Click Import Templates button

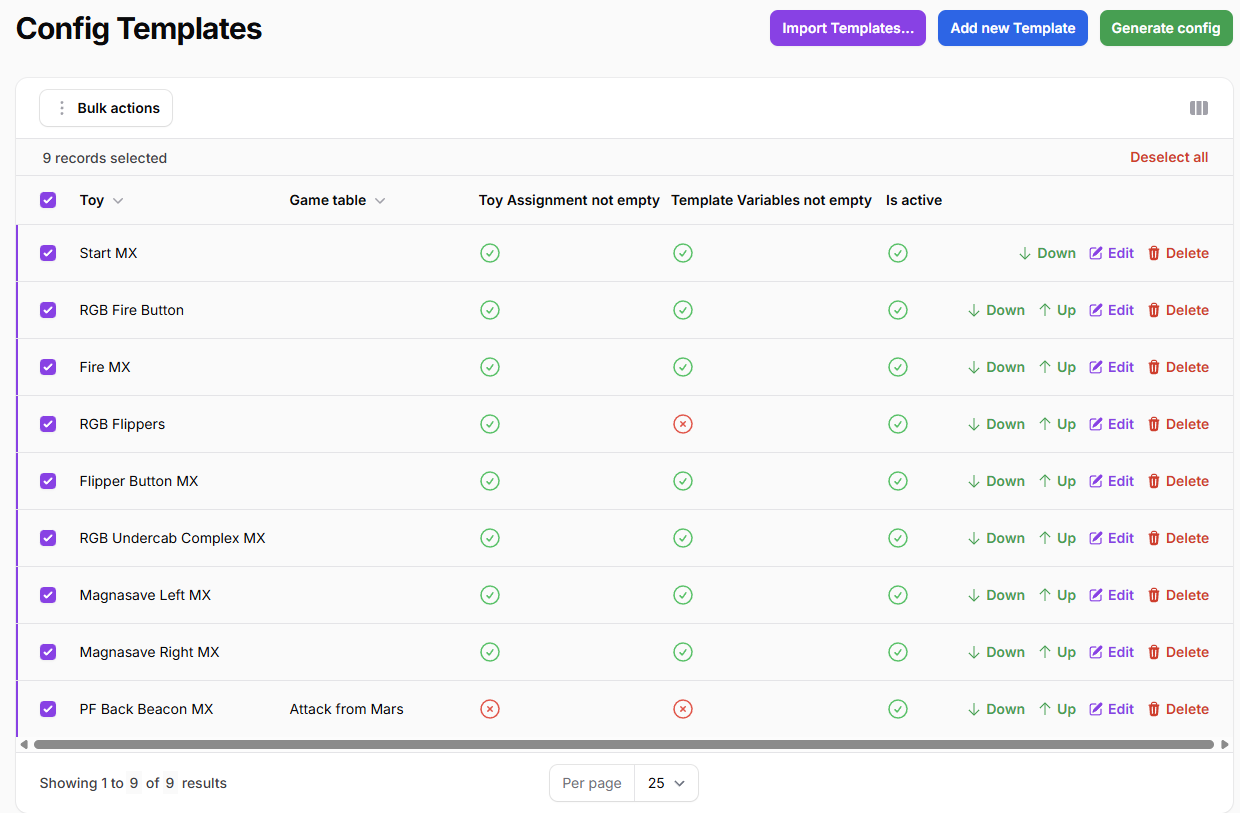(847, 28)
